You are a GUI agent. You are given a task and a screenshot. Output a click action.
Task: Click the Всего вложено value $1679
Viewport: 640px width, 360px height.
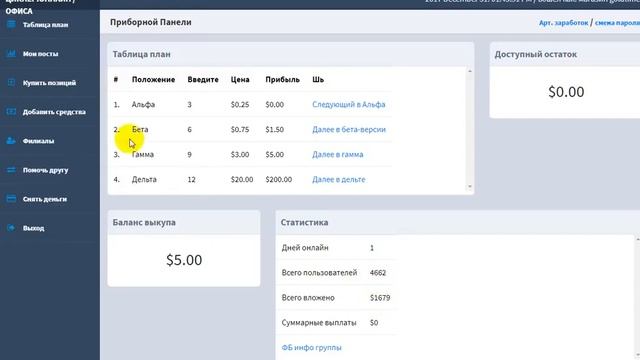pos(380,298)
